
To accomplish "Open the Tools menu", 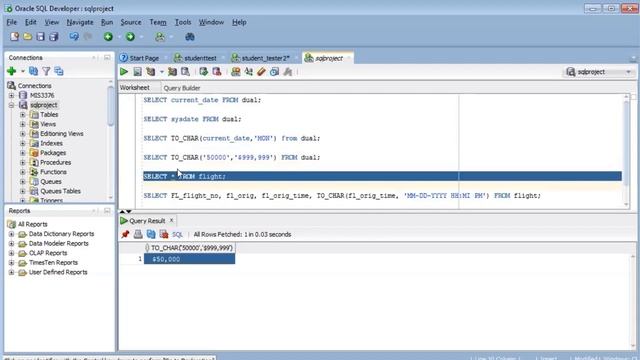I will [183, 22].
